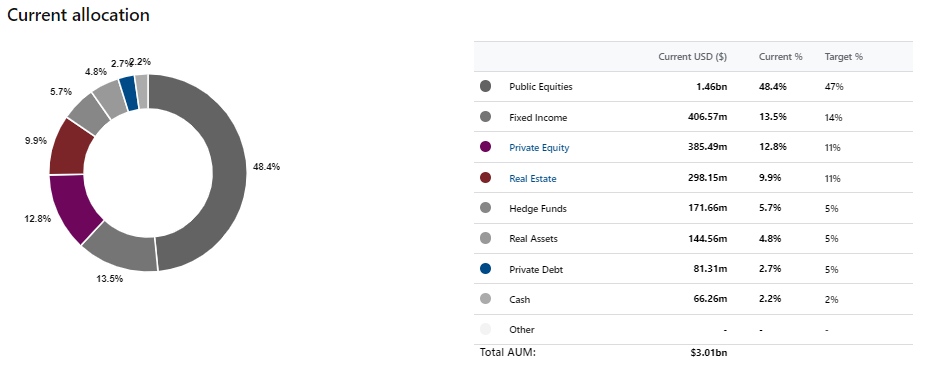Click the dark red Real Estate legend dot

pyautogui.click(x=485, y=178)
